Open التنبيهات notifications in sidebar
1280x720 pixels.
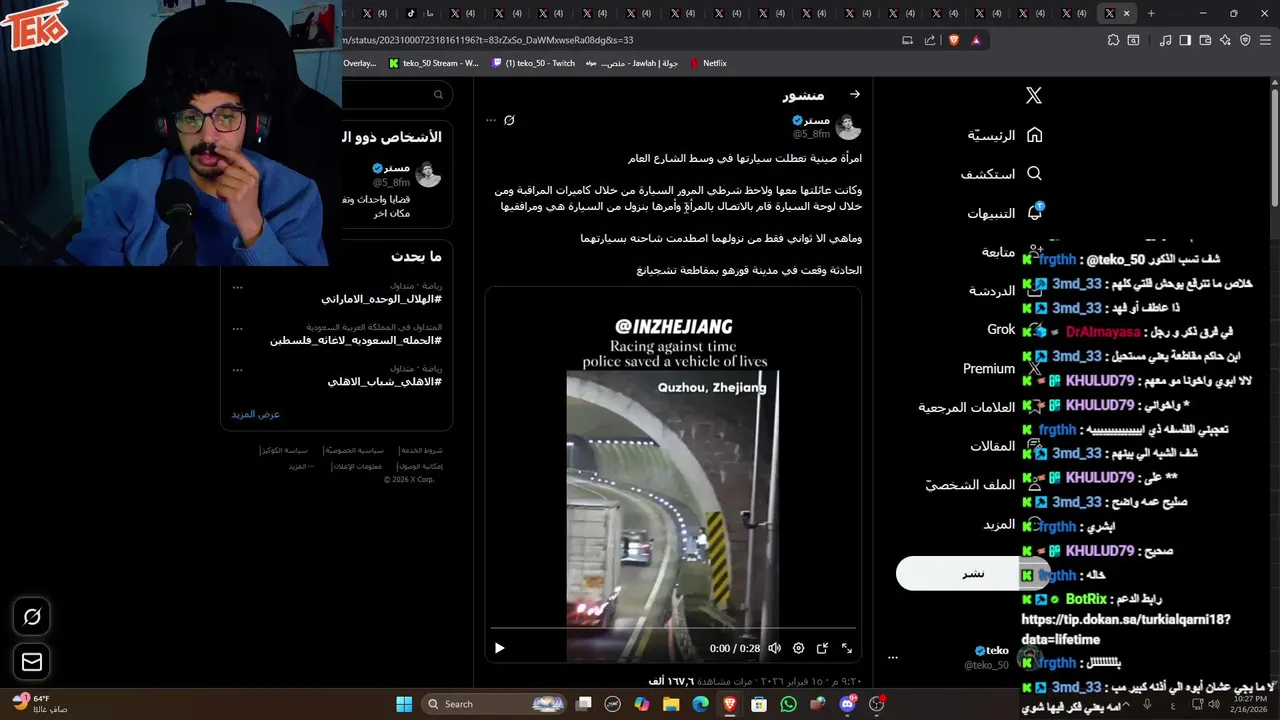1005,213
